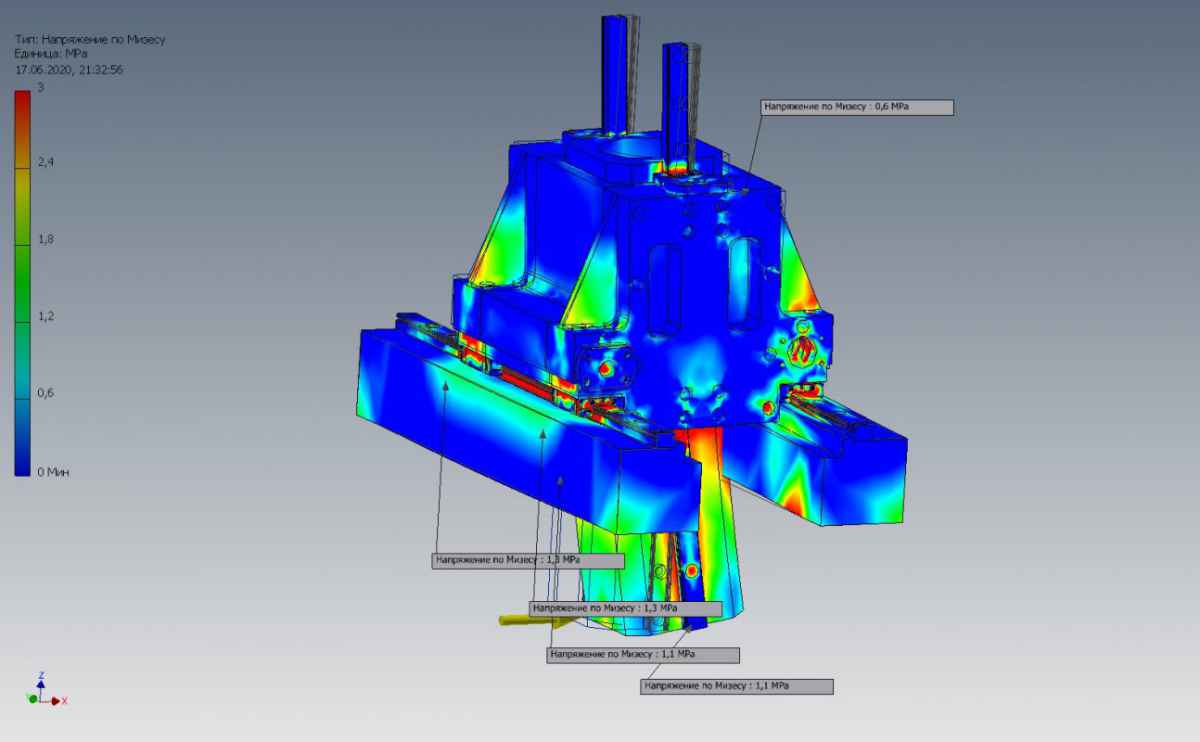The image size is (1200, 742).
Task: Select the 0,6 MPa von Mises probe label
Action: tap(856, 107)
